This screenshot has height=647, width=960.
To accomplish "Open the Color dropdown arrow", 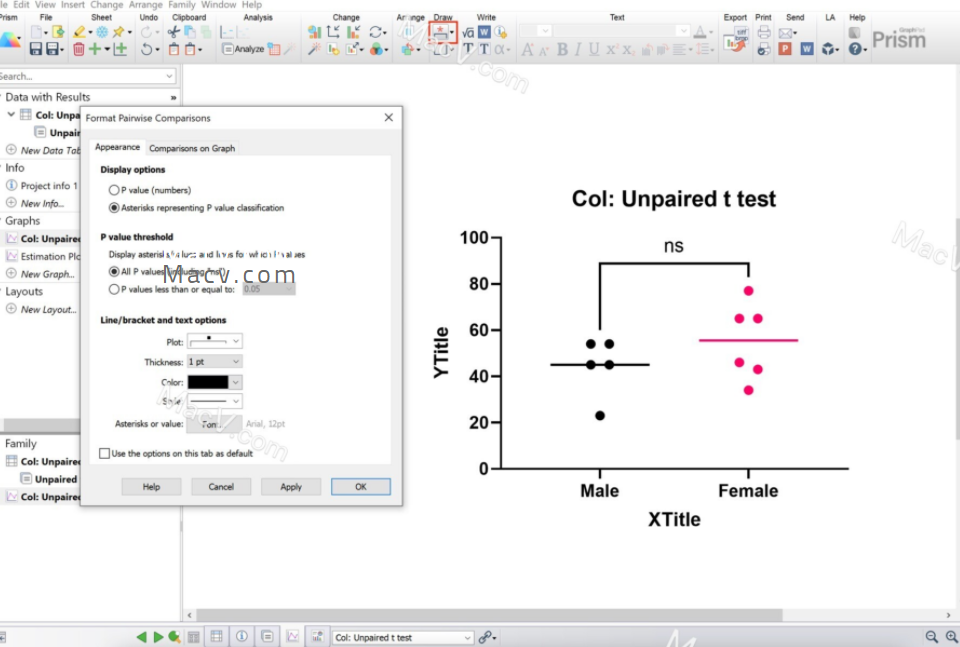I will coord(236,382).
